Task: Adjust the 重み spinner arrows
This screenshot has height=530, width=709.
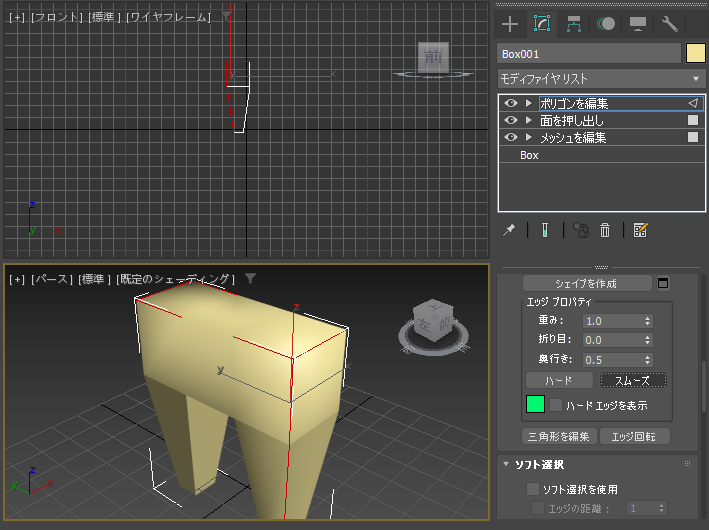Action: pos(648,321)
